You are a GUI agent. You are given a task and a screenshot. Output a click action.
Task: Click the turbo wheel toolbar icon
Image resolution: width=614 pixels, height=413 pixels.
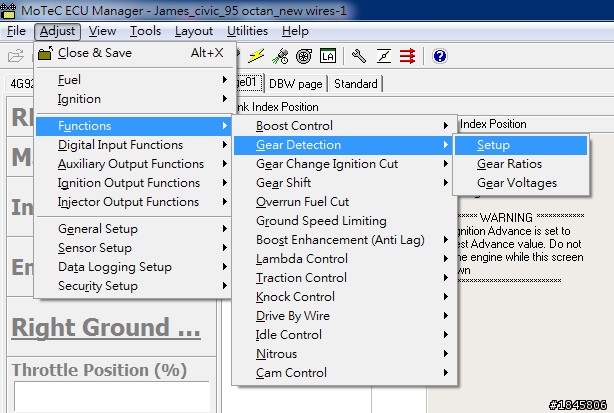pos(304,56)
